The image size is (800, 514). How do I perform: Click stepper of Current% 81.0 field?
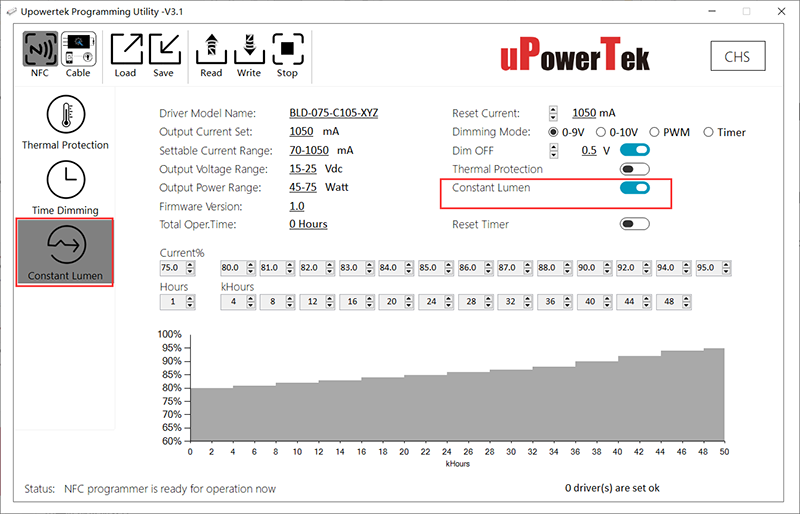(x=290, y=267)
